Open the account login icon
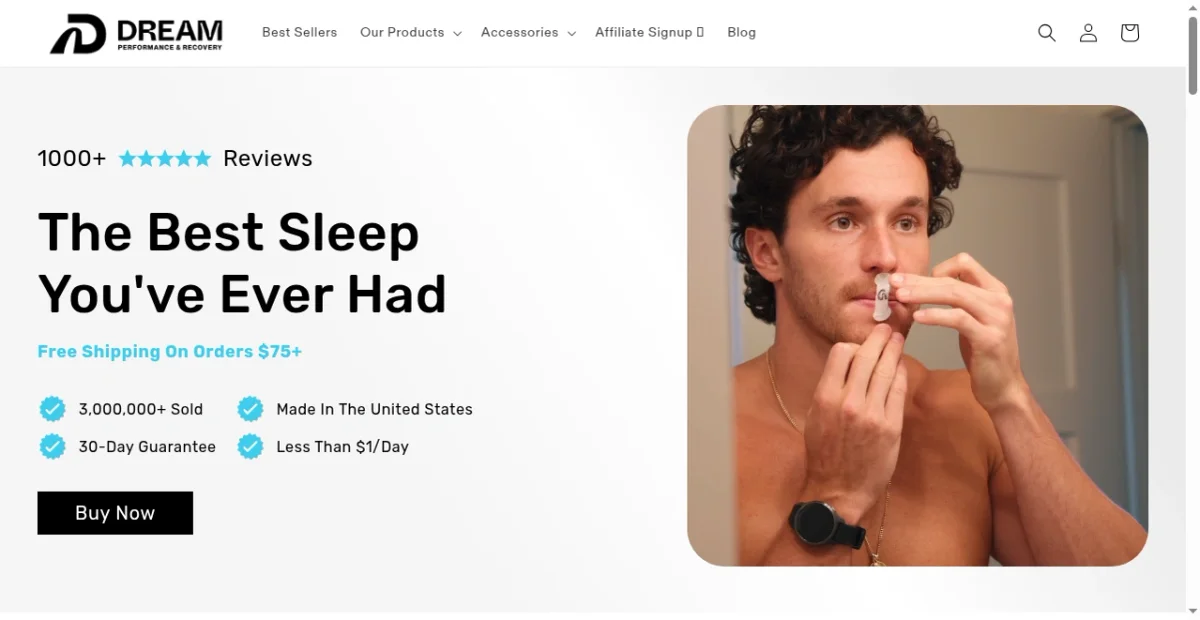Viewport: 1200px width, 620px height. coord(1088,33)
